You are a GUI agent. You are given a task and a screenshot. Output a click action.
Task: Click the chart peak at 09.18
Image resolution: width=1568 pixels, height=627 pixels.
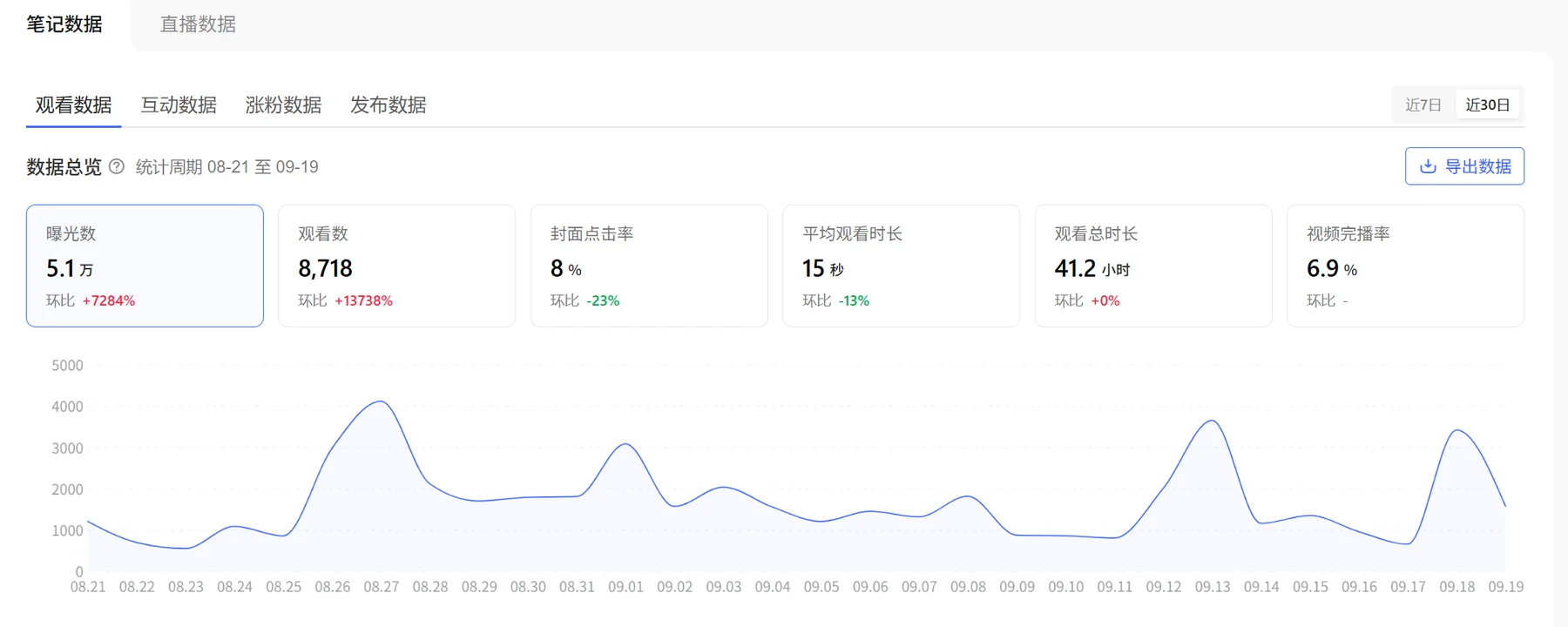[1457, 430]
